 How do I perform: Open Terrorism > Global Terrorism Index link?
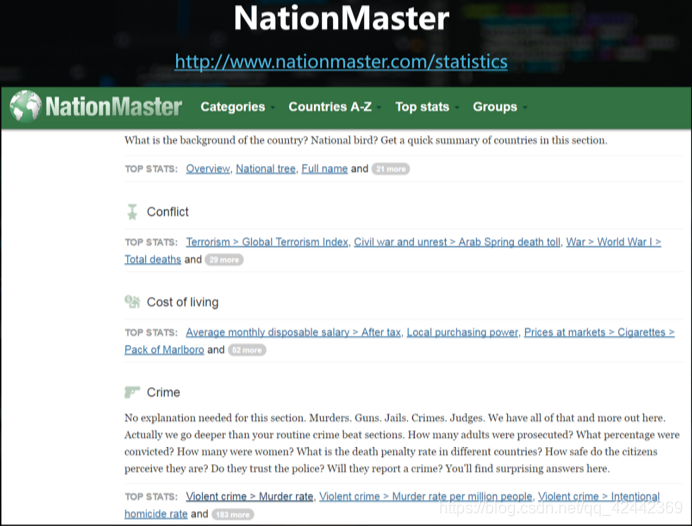click(x=267, y=242)
